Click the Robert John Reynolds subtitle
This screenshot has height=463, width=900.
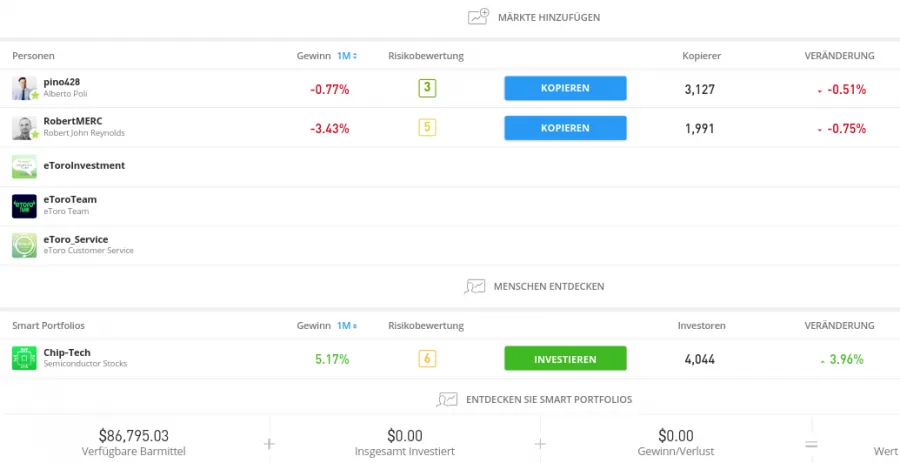click(x=84, y=133)
